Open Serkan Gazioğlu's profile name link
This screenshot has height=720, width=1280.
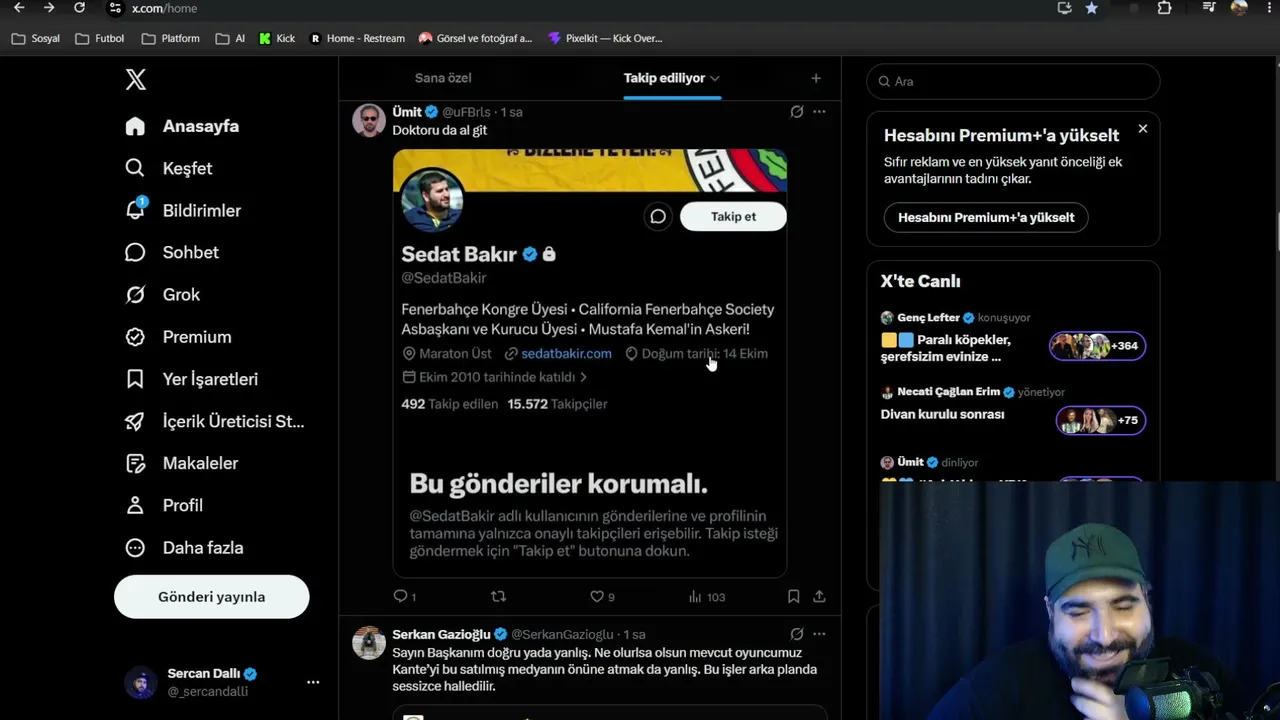point(441,634)
